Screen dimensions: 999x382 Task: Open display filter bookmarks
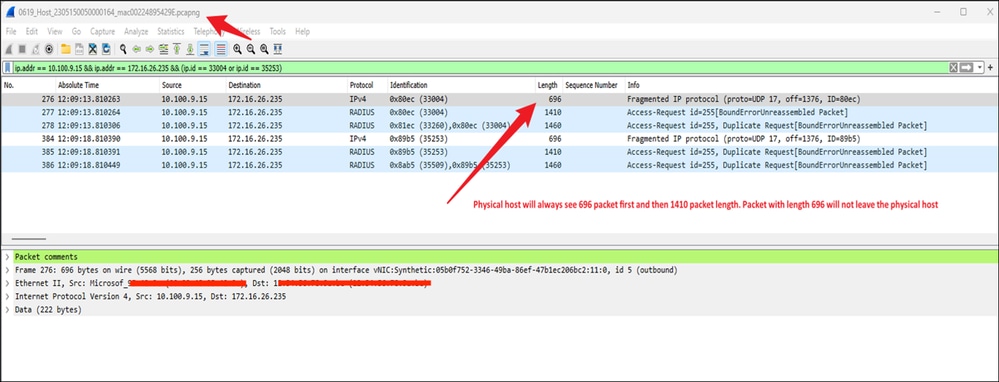point(8,67)
